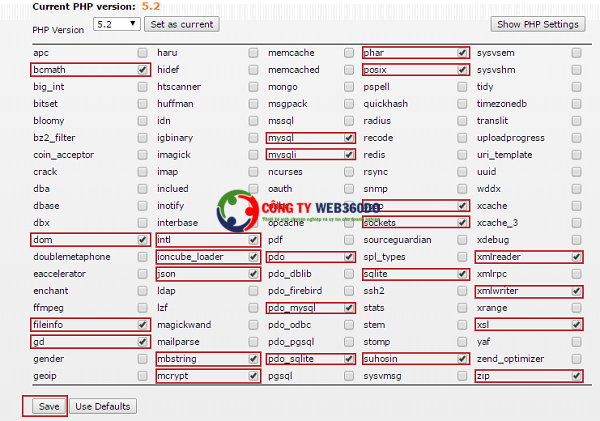Check the pdo_pgsql extension box
600x421 pixels.
(x=349, y=342)
